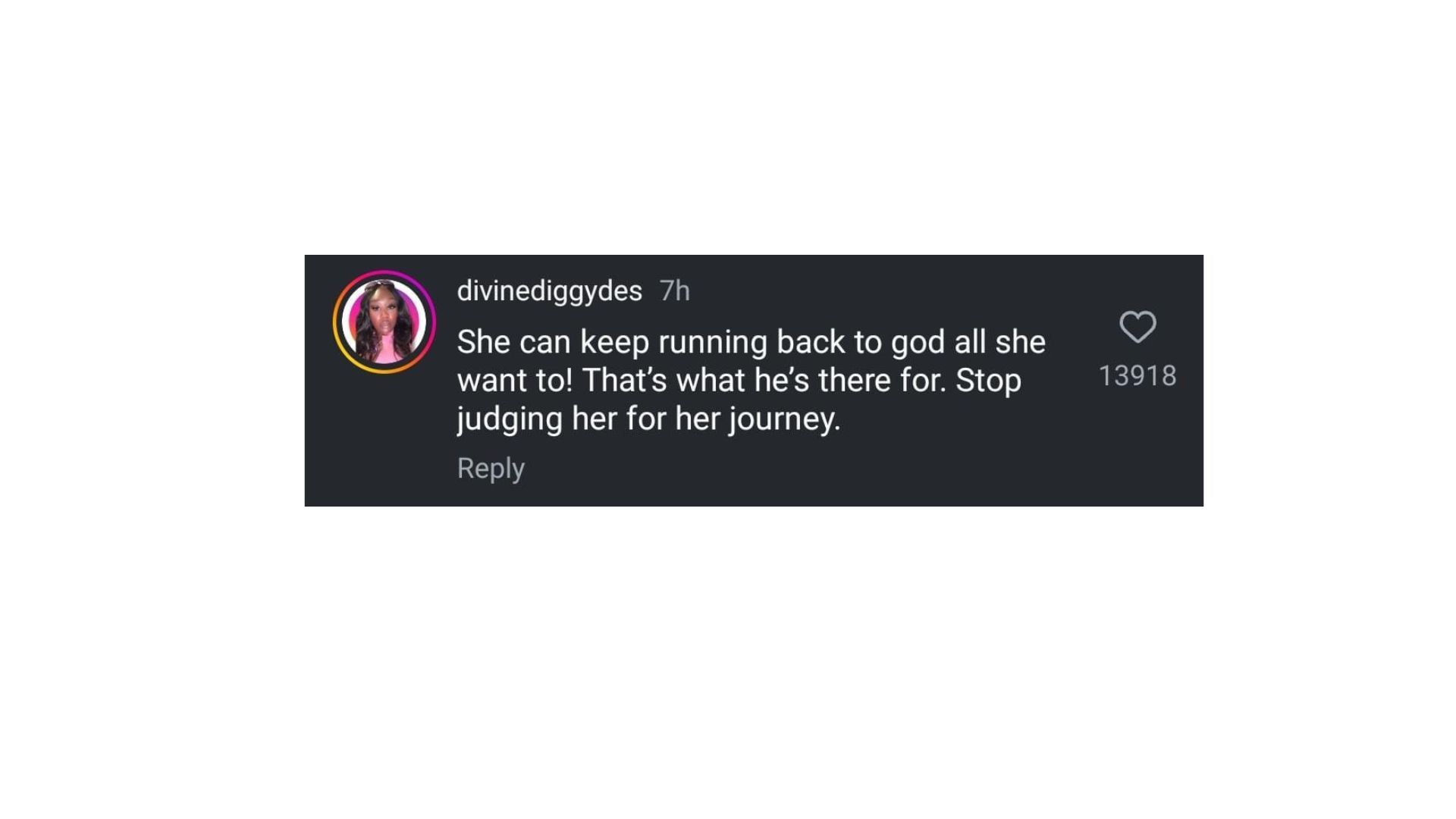
Task: Open list of users who liked comment
Action: [1137, 376]
